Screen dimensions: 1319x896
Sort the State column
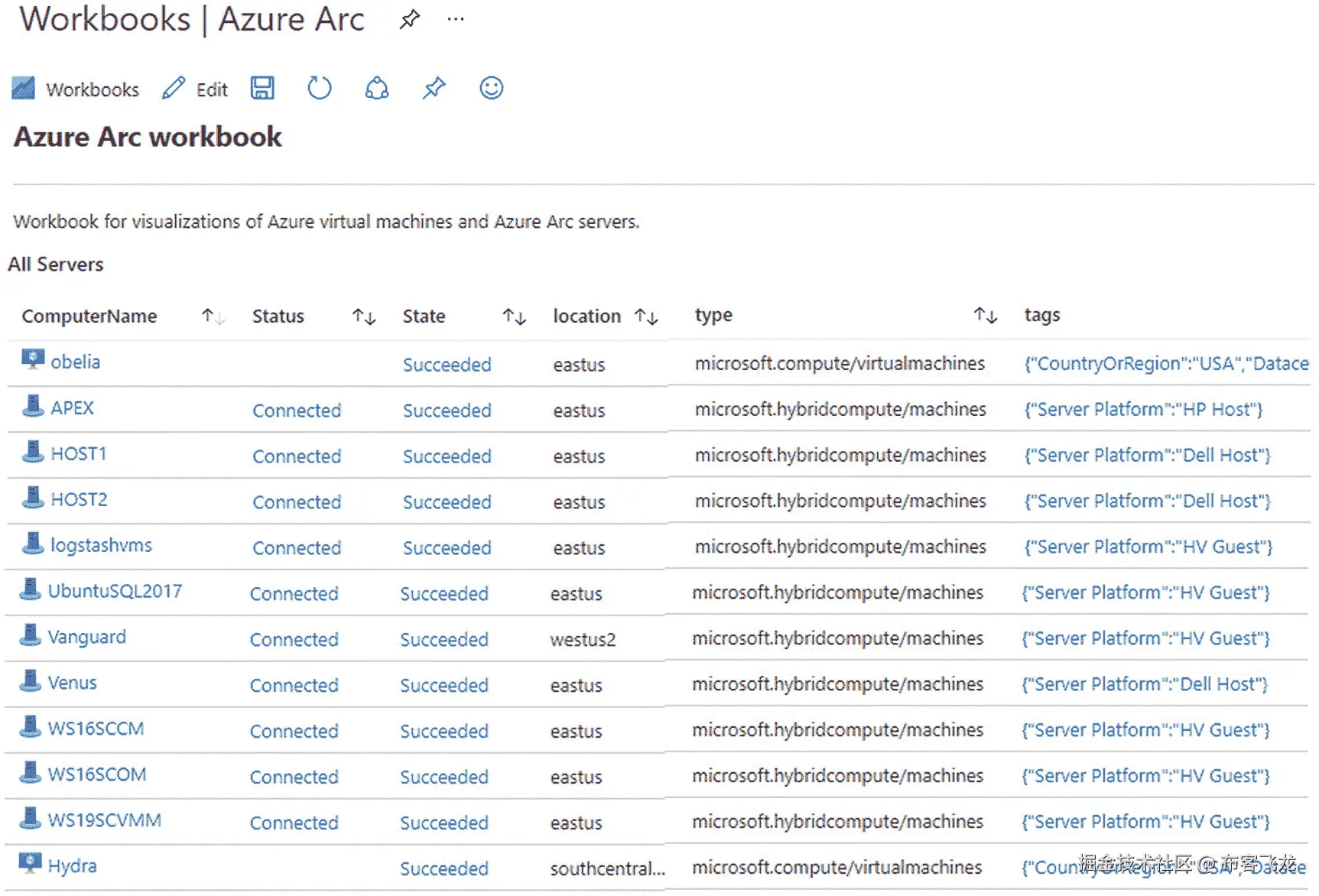tap(514, 317)
